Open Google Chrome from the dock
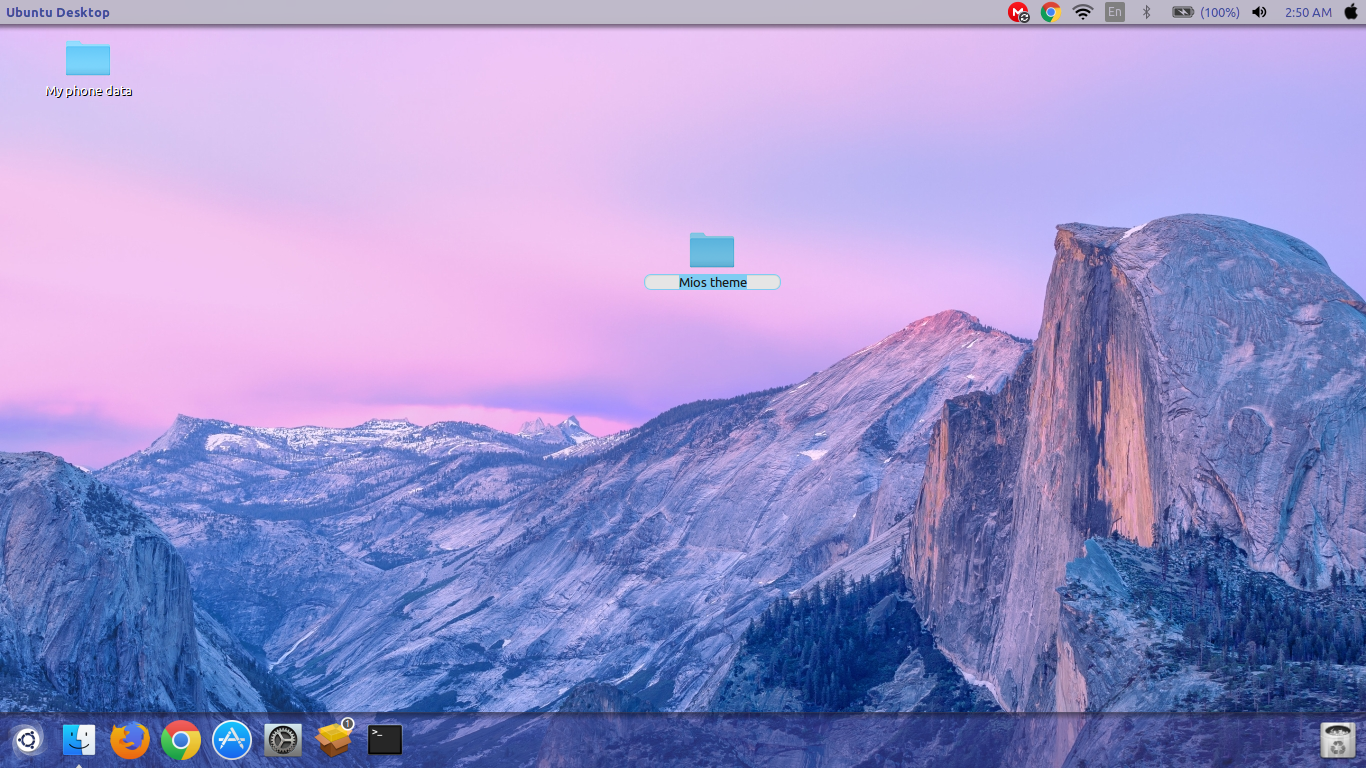The image size is (1366, 768). (x=181, y=740)
